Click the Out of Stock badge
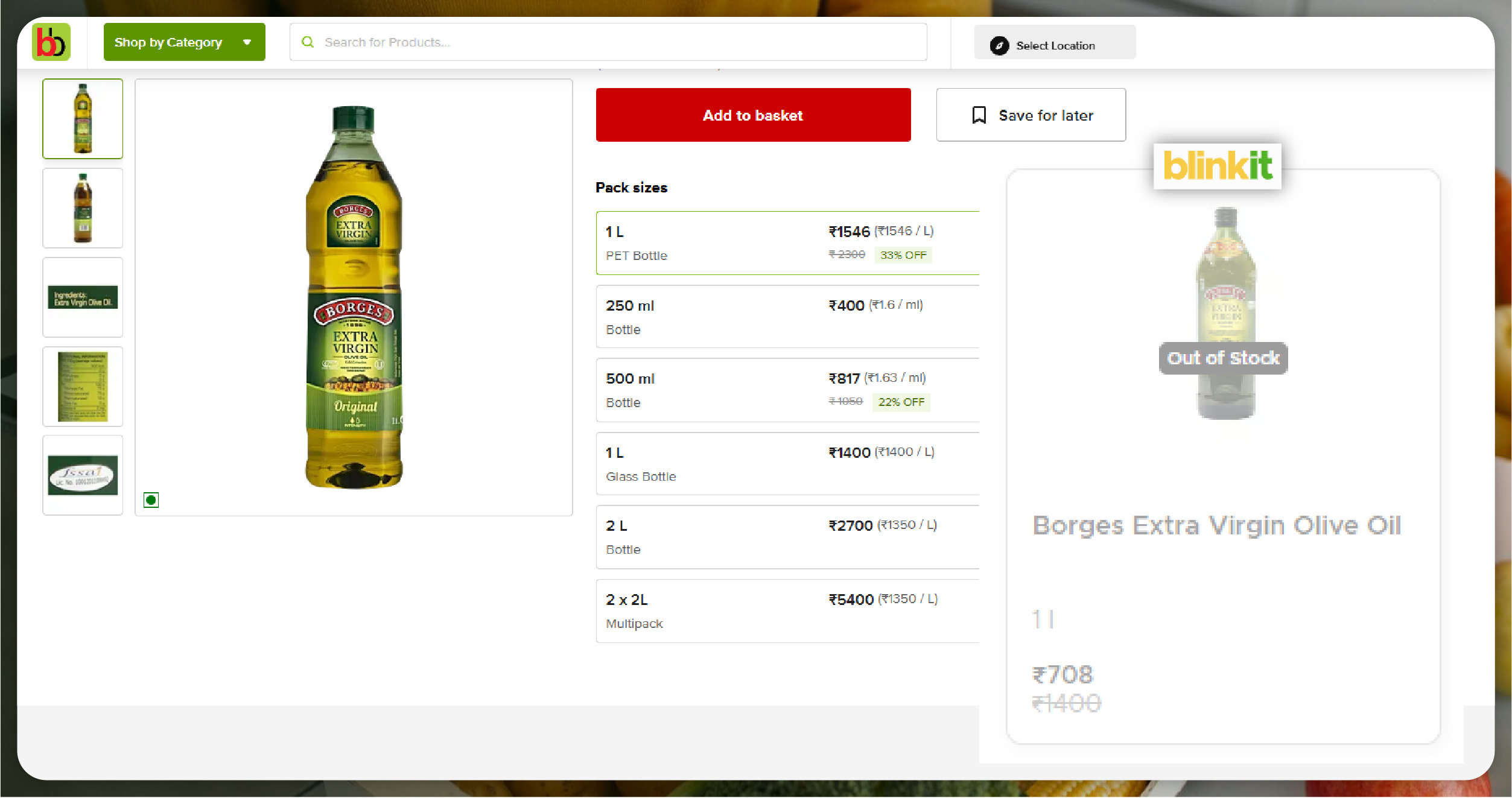1512x798 pixels. tap(1223, 358)
